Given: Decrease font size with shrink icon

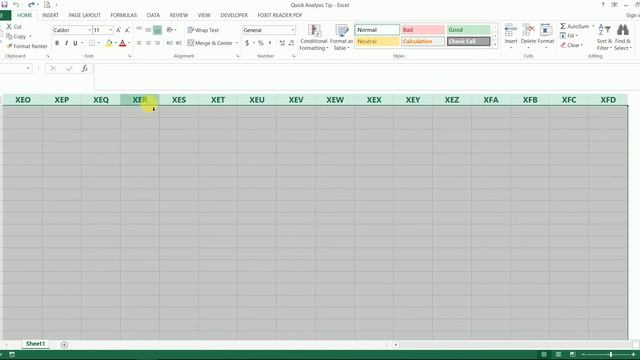Looking at the screenshot, I should point(127,30).
